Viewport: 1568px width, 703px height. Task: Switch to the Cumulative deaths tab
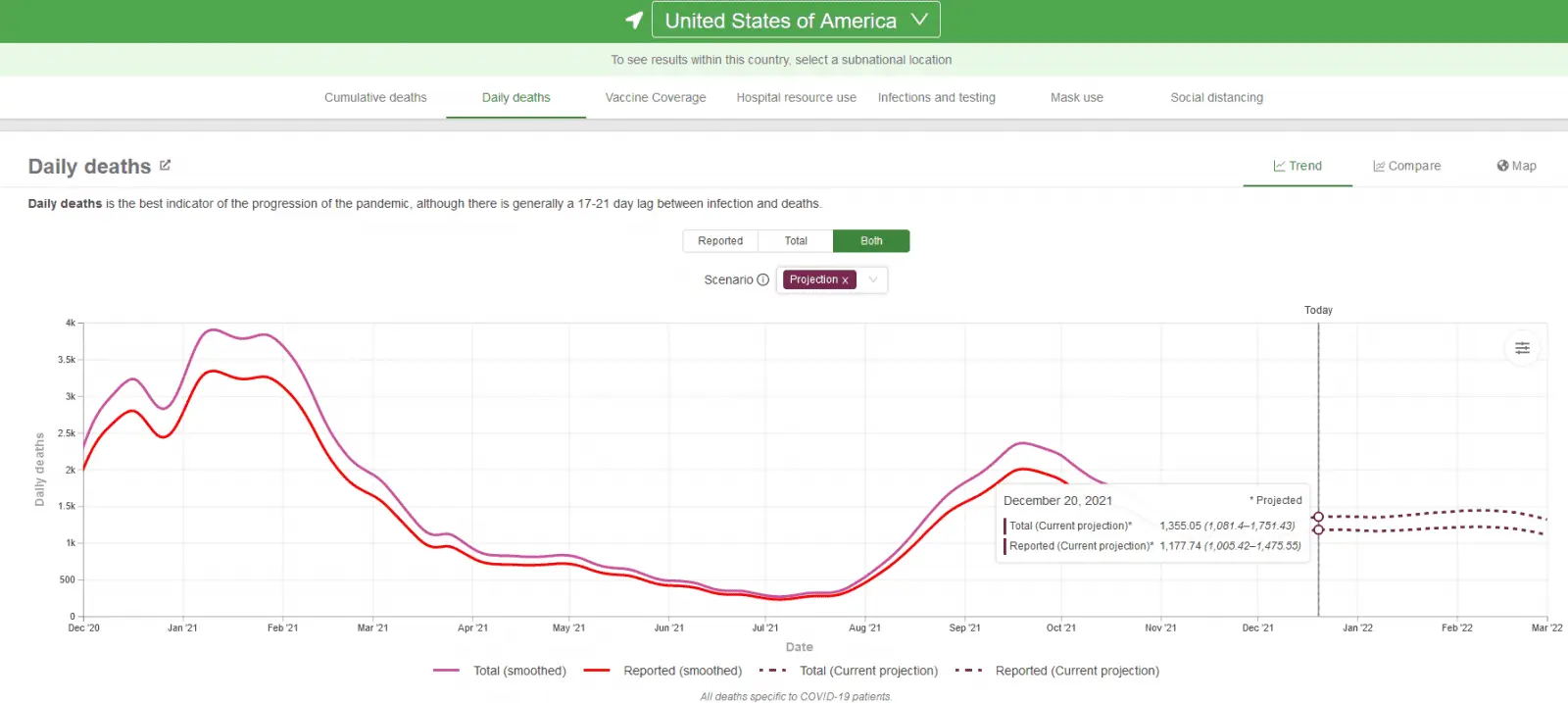point(375,98)
